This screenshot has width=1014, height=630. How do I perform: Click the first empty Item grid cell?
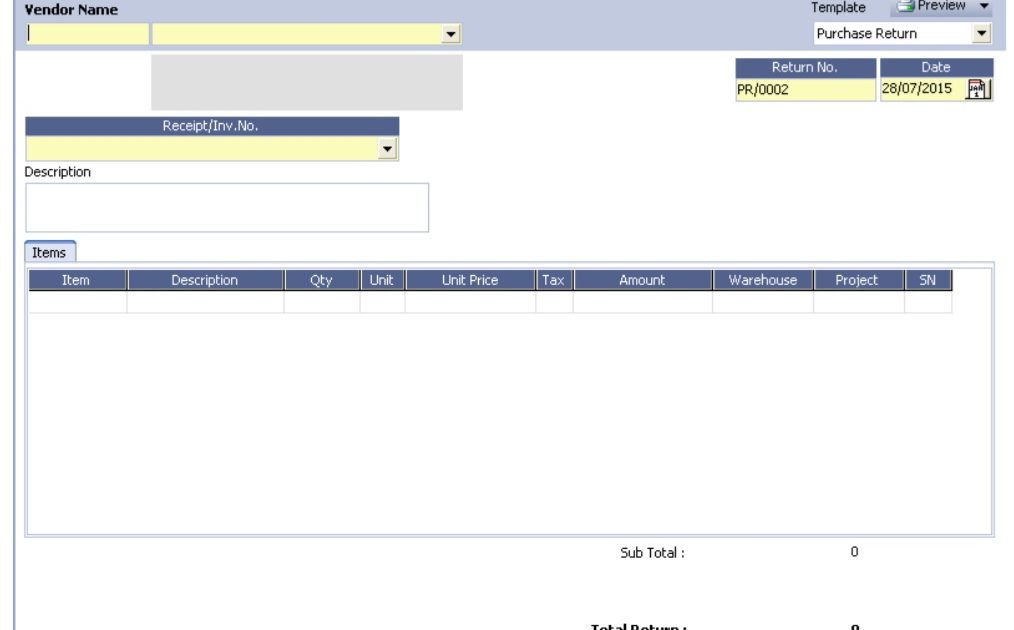click(76, 303)
